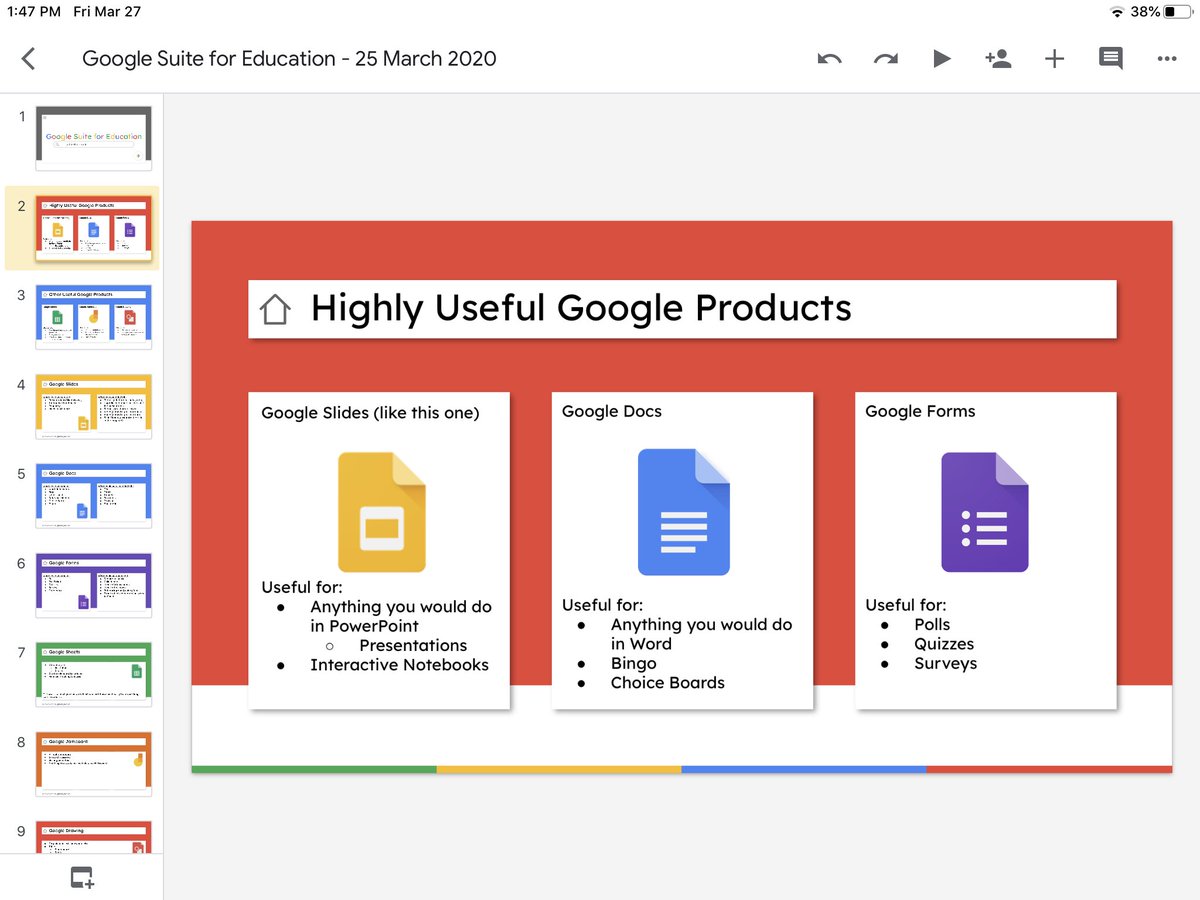
Task: Tap the Quizzes bullet text
Action: click(944, 644)
